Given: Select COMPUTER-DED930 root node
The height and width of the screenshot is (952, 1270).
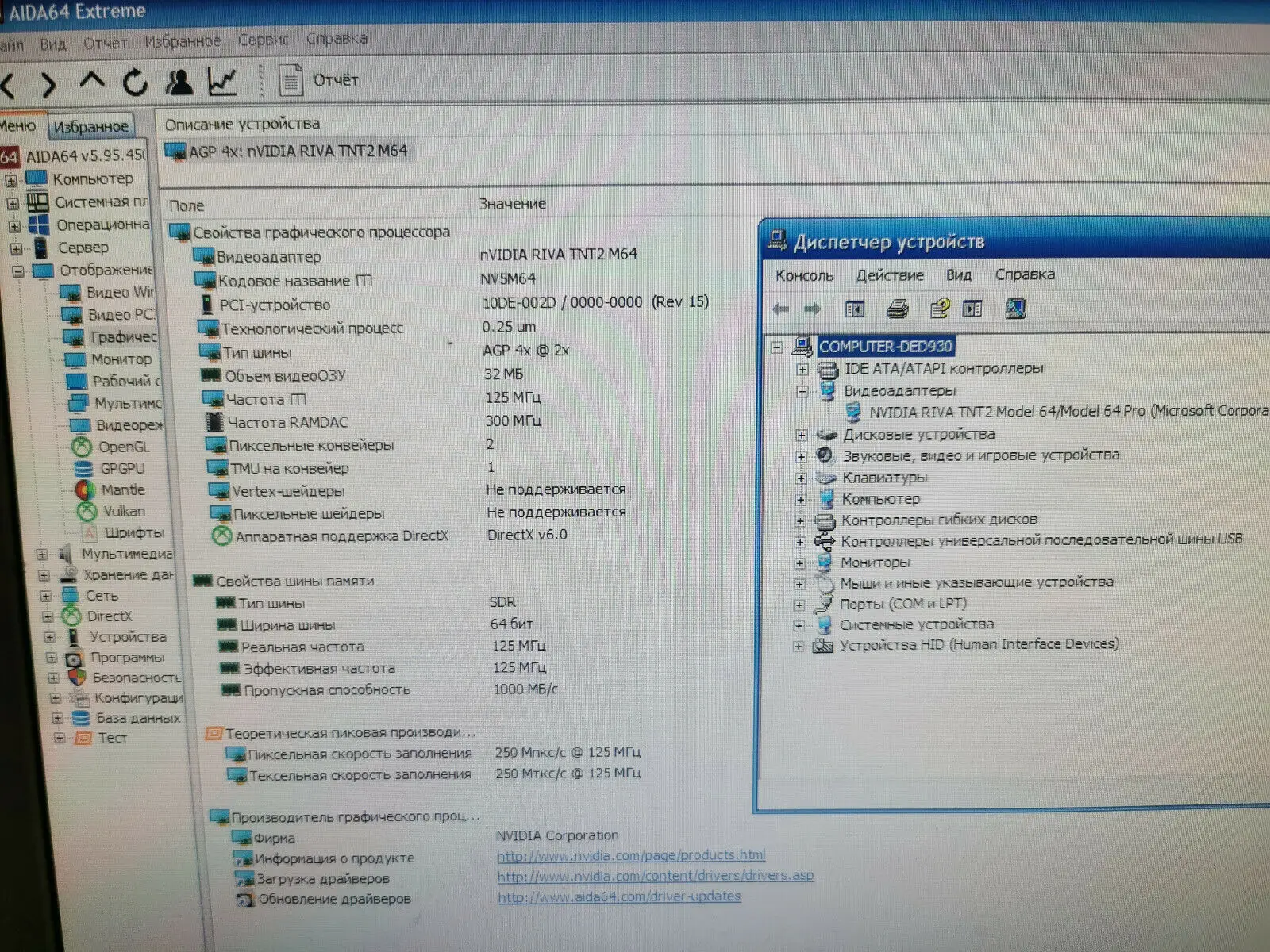Looking at the screenshot, I should [885, 347].
